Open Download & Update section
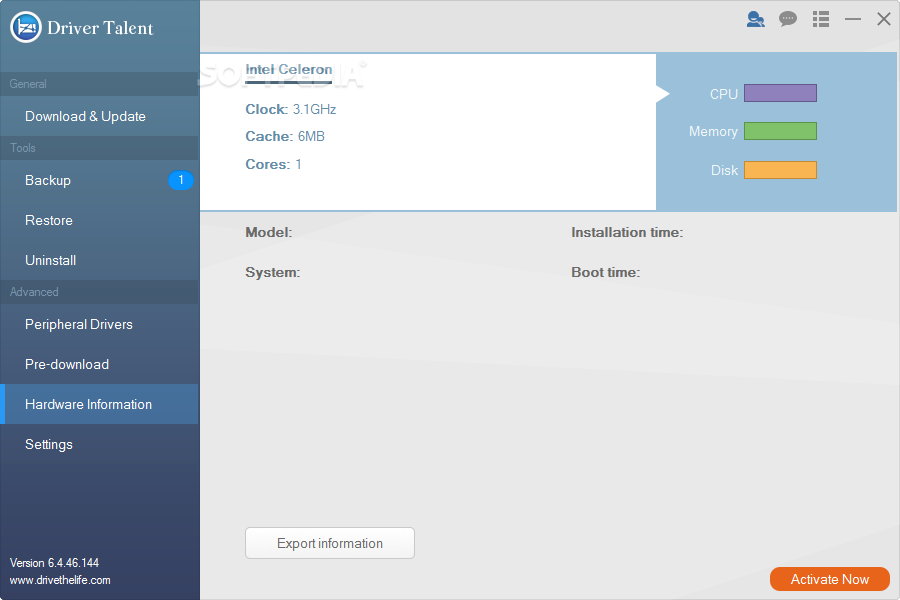 (x=100, y=116)
